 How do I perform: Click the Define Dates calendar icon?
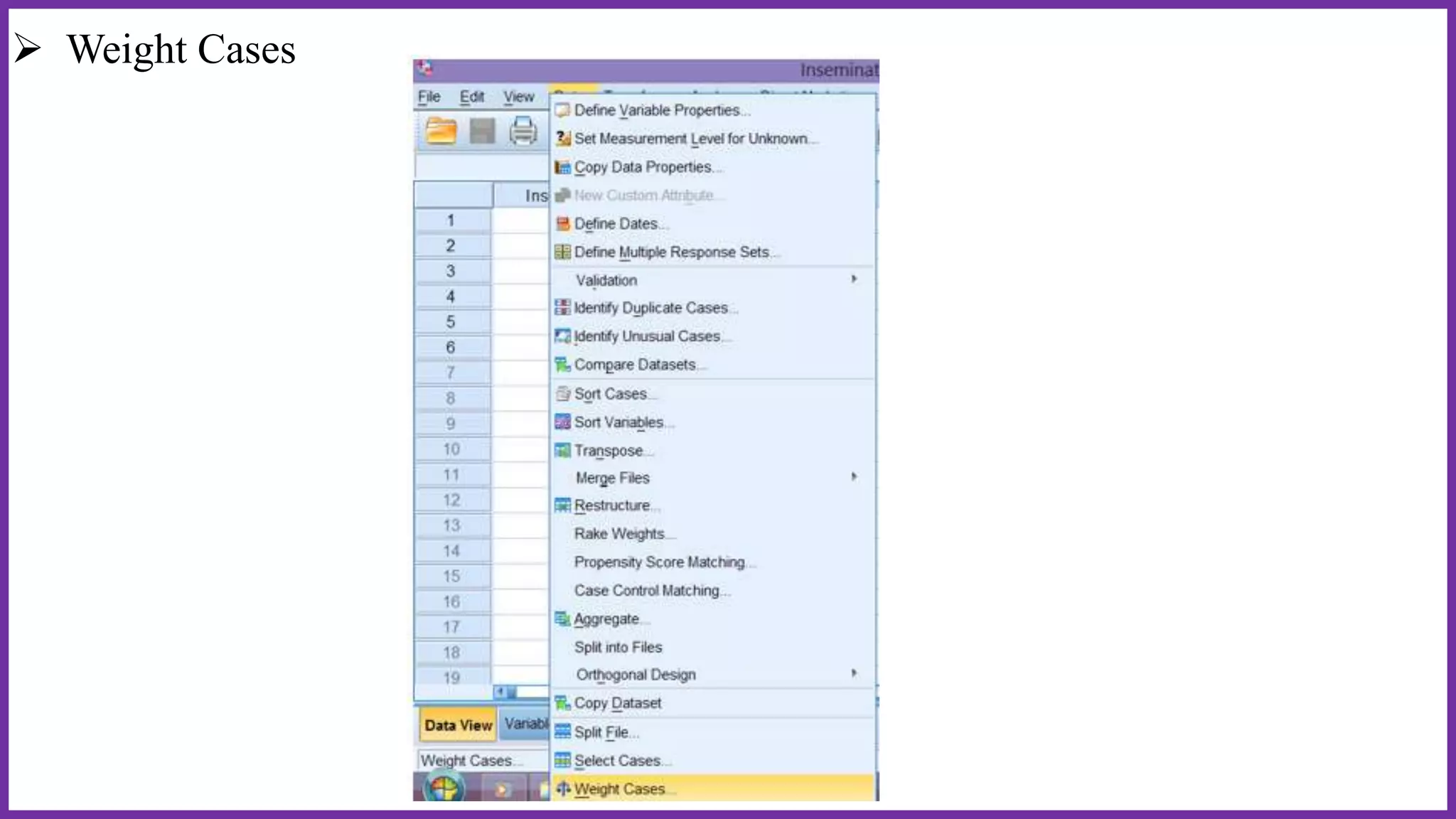click(x=562, y=224)
